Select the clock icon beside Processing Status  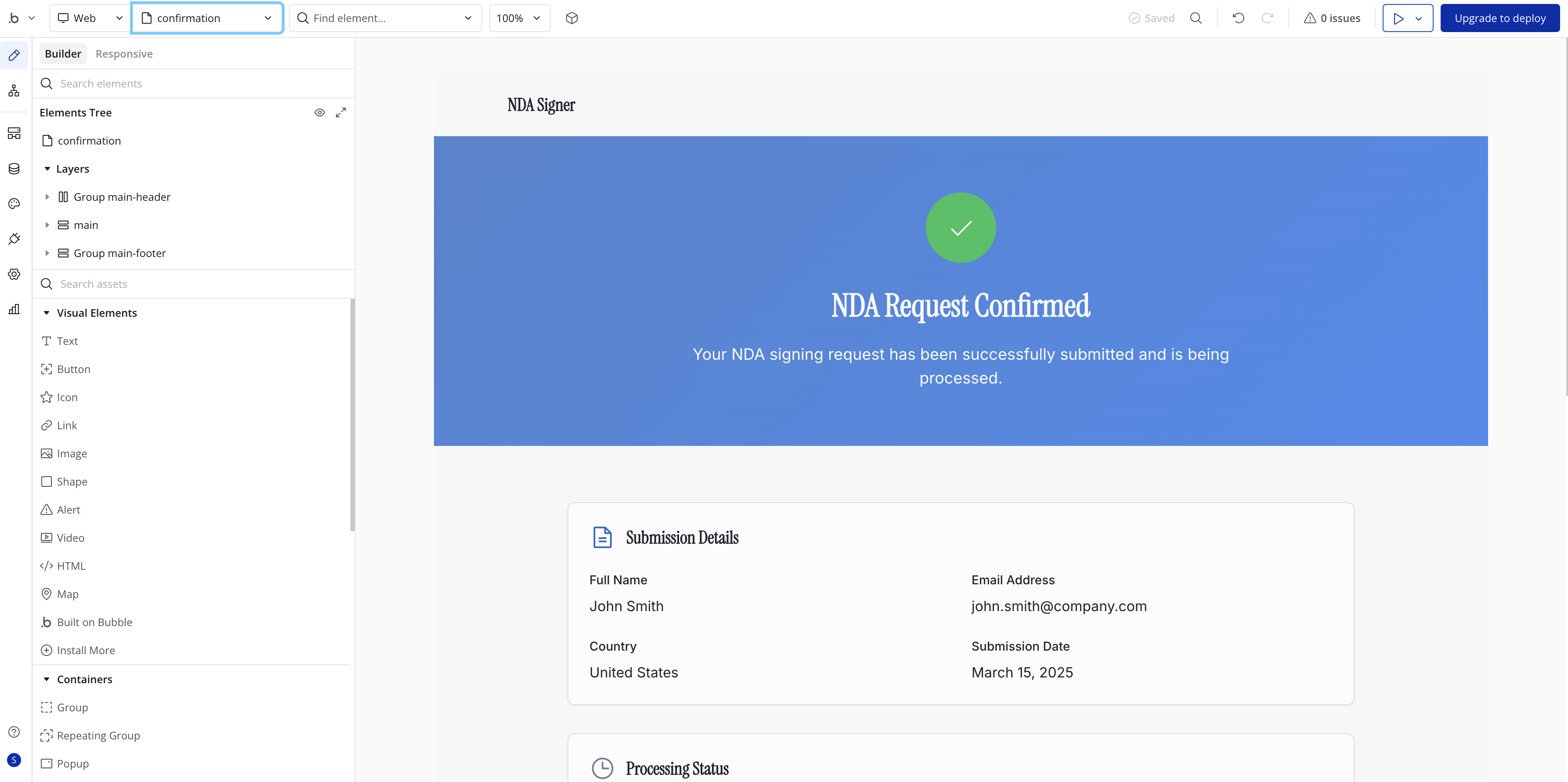[602, 768]
